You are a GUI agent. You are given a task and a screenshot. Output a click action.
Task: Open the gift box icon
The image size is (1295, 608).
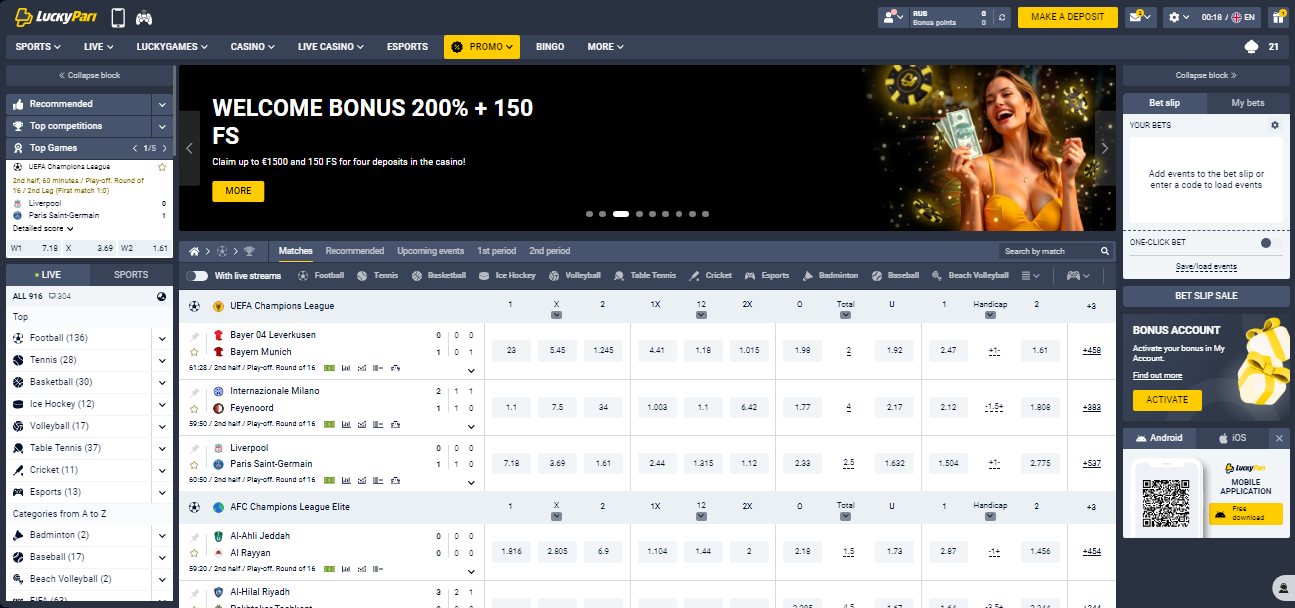(x=1279, y=17)
